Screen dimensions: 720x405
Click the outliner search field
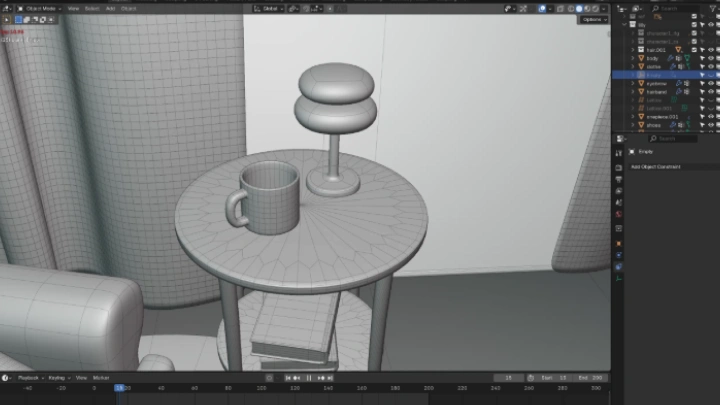(675, 8)
